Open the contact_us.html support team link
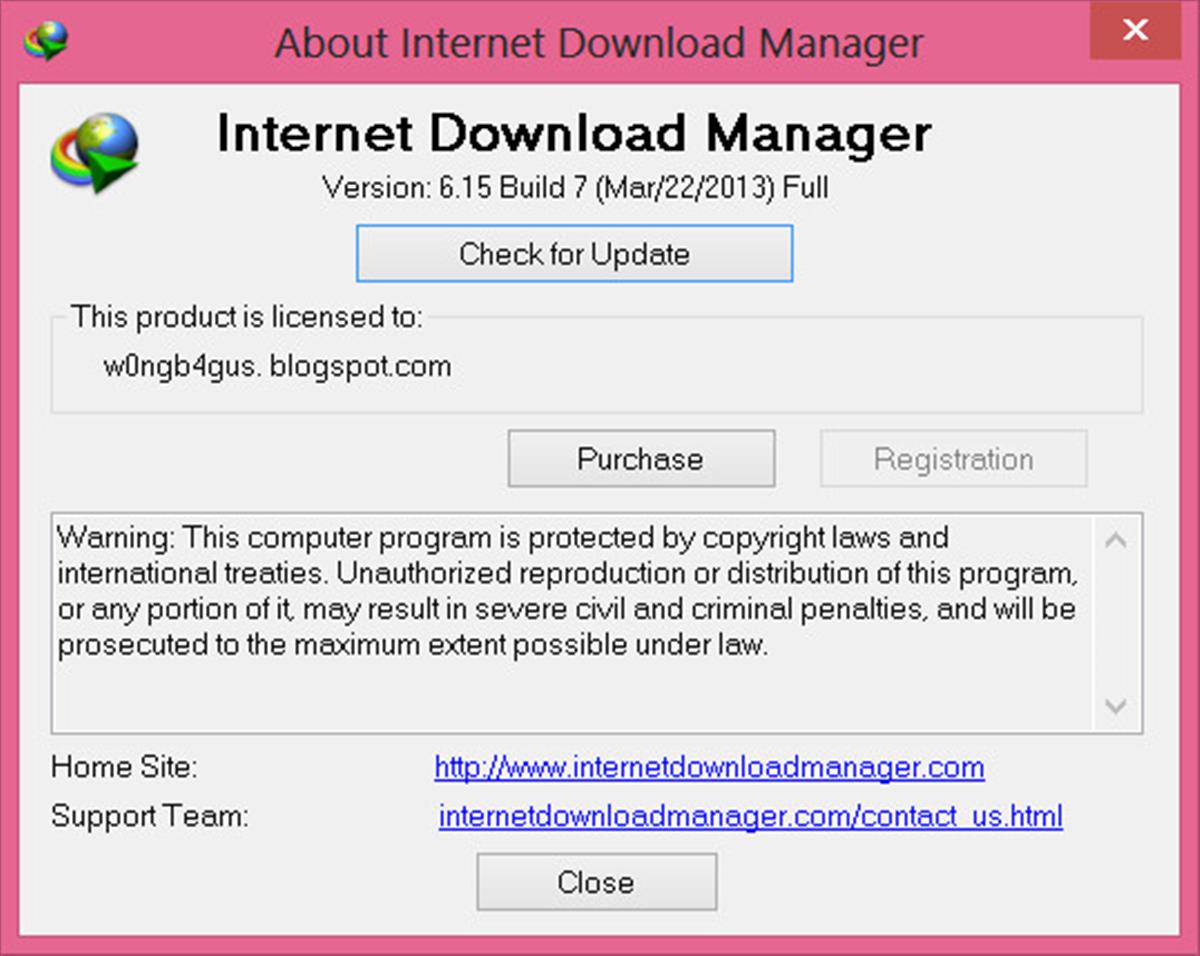 (x=751, y=816)
